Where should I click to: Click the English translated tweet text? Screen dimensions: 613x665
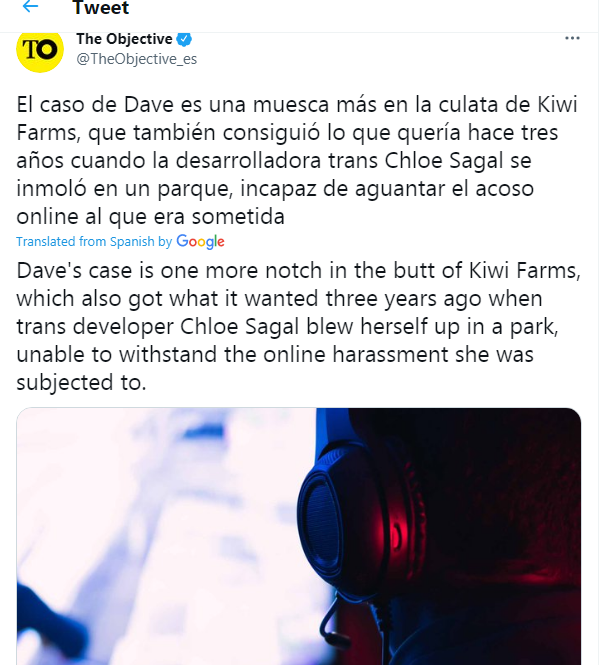(298, 327)
